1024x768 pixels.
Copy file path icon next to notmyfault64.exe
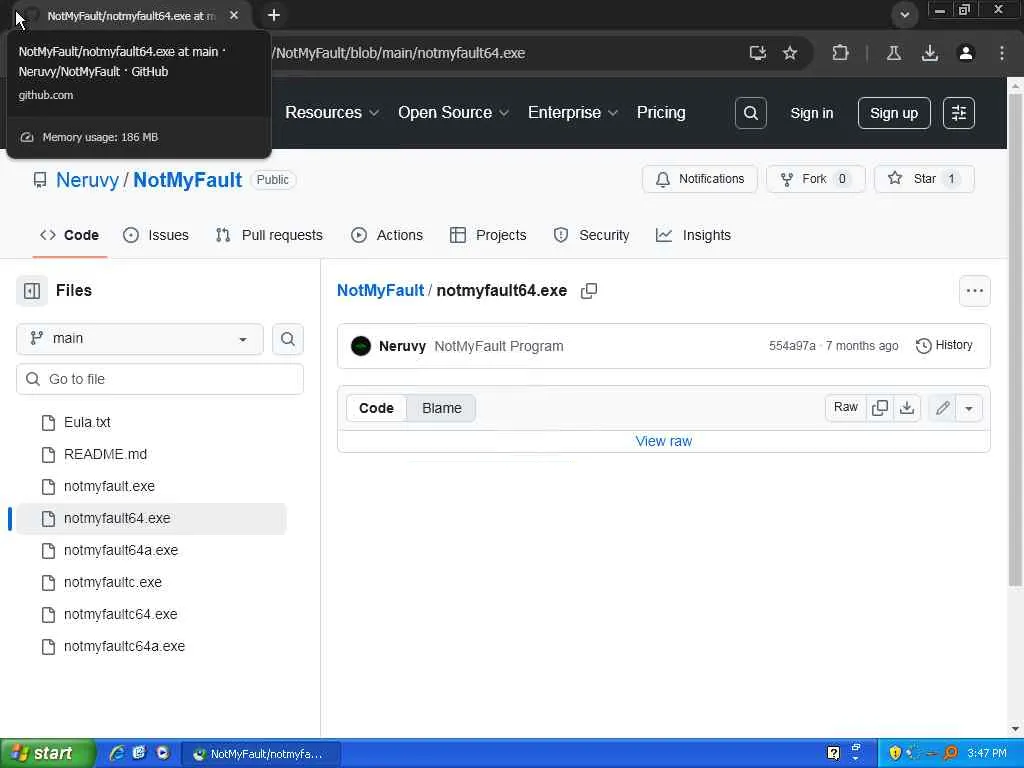click(588, 291)
